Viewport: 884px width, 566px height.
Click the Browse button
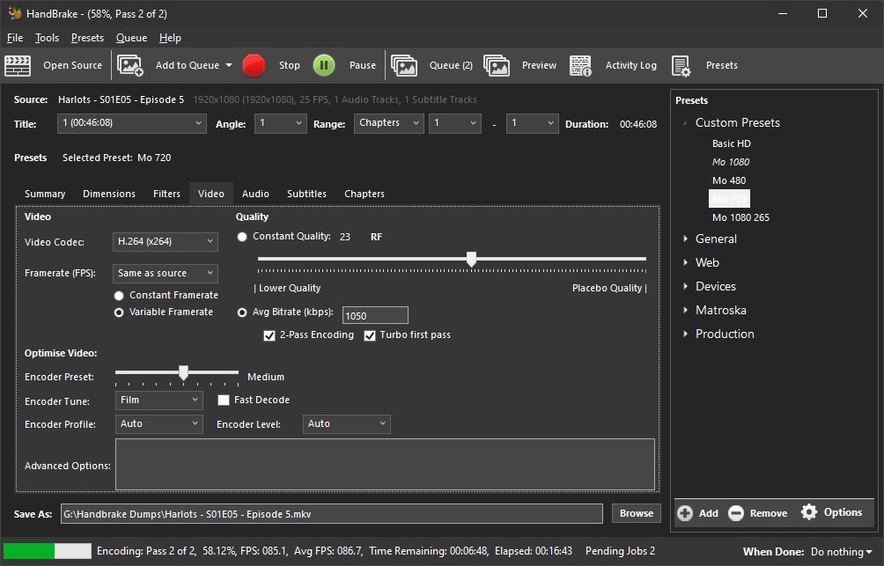click(x=636, y=513)
